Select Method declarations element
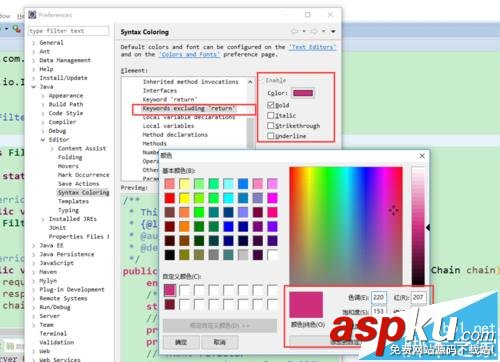 point(175,135)
